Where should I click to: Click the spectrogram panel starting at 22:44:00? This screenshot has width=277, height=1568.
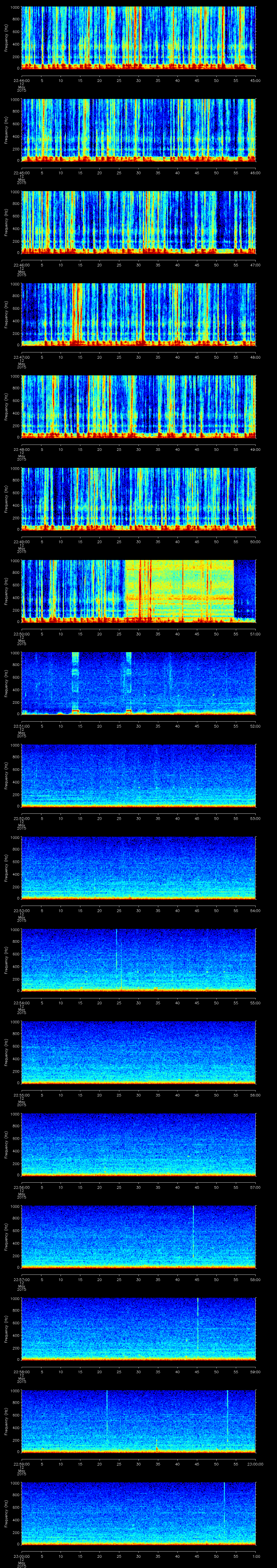[139, 38]
